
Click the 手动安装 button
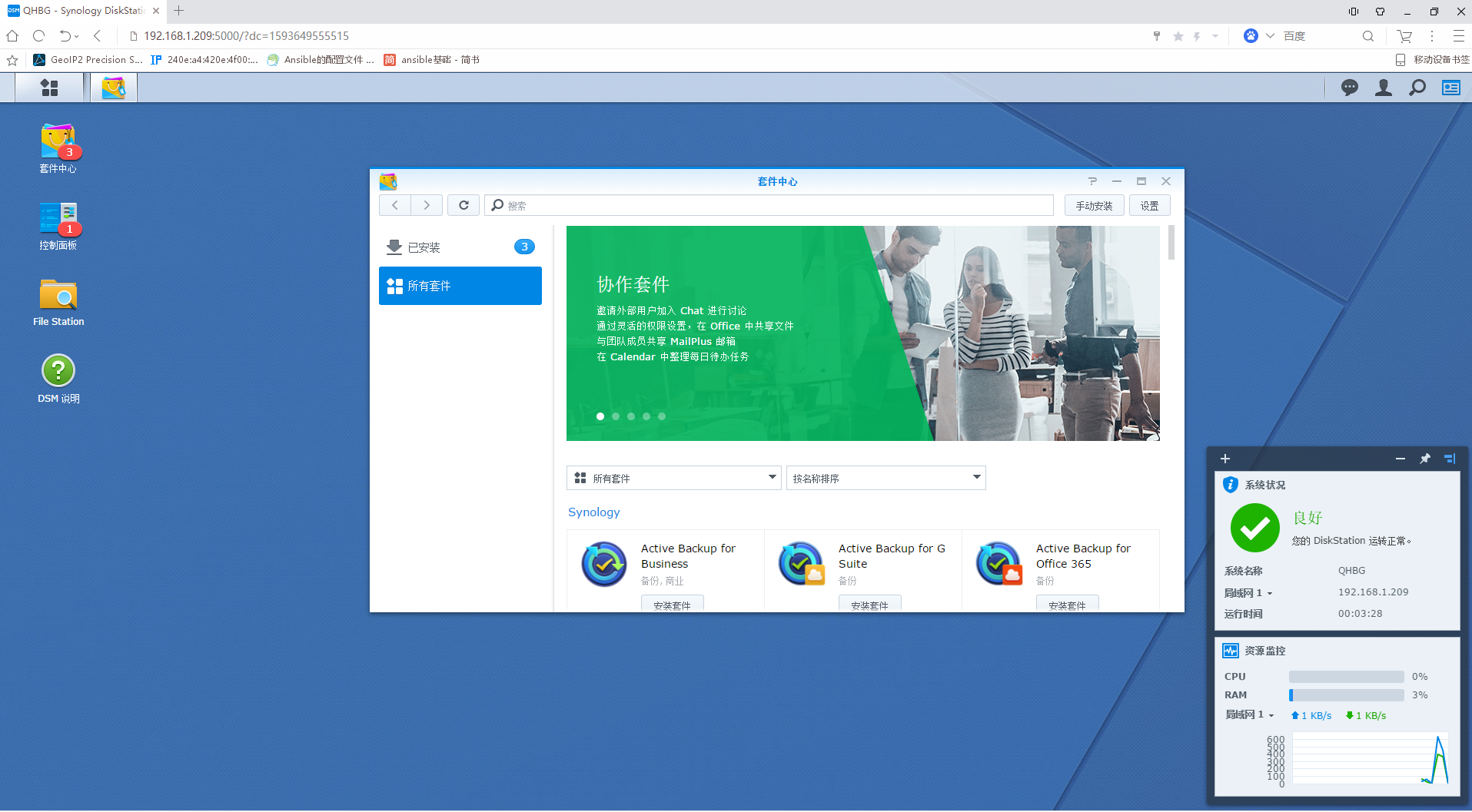coord(1094,205)
